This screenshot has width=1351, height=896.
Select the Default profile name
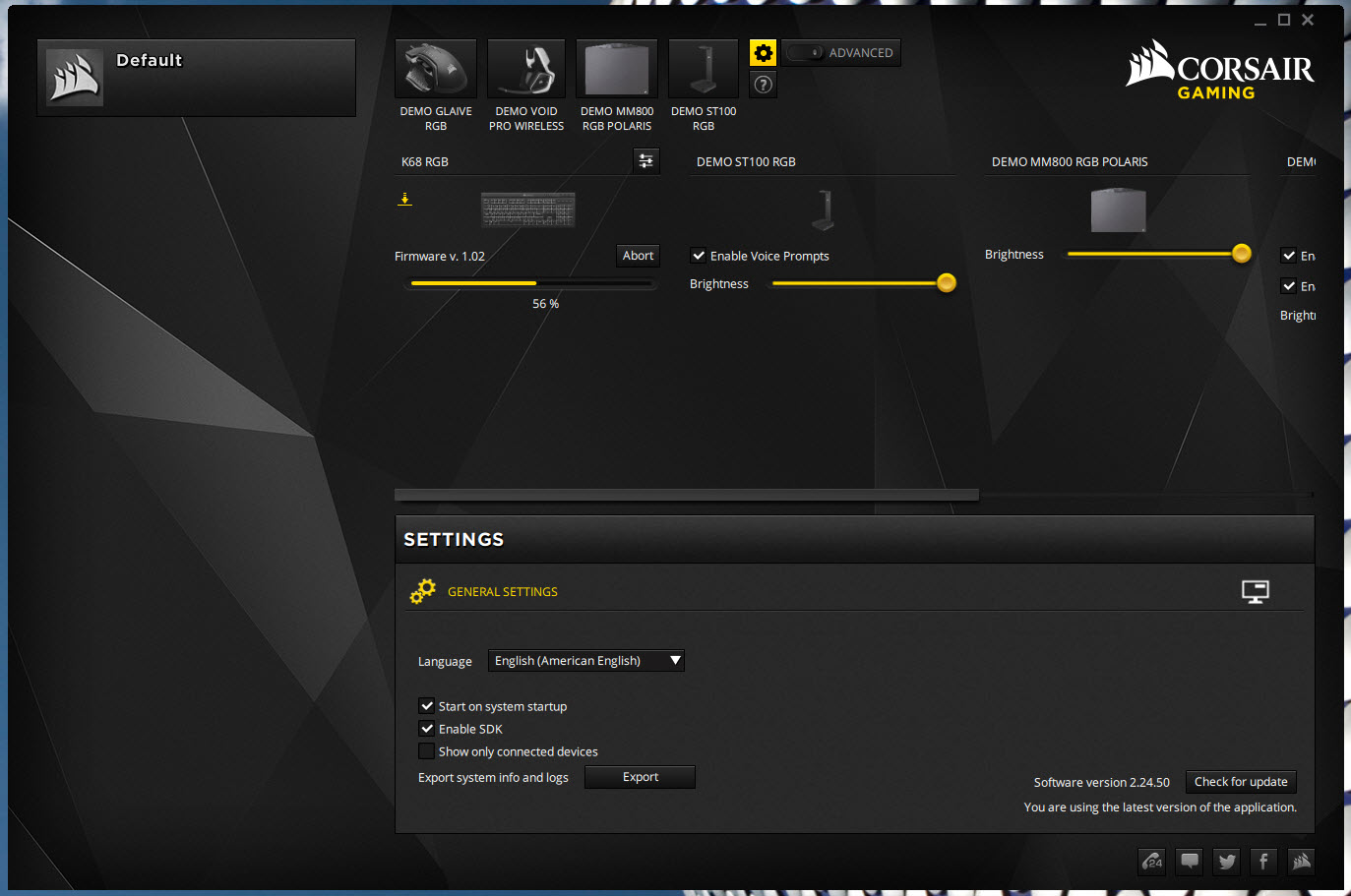coord(150,60)
